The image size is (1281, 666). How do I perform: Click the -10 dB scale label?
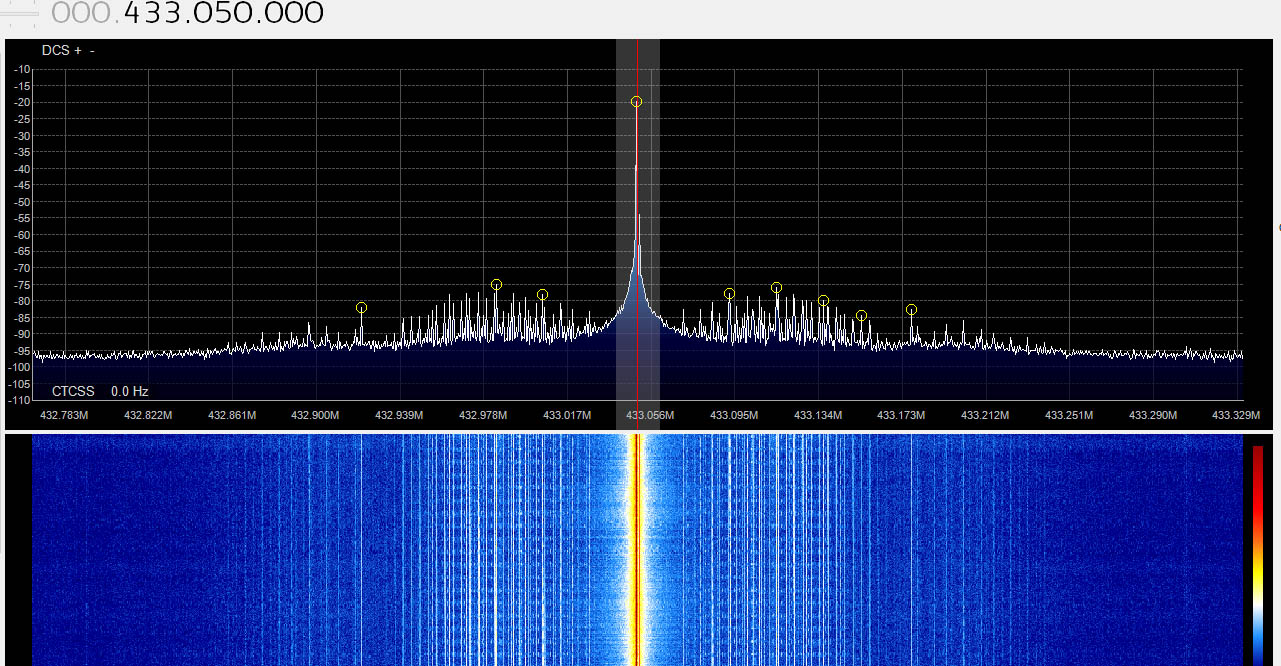click(22, 69)
